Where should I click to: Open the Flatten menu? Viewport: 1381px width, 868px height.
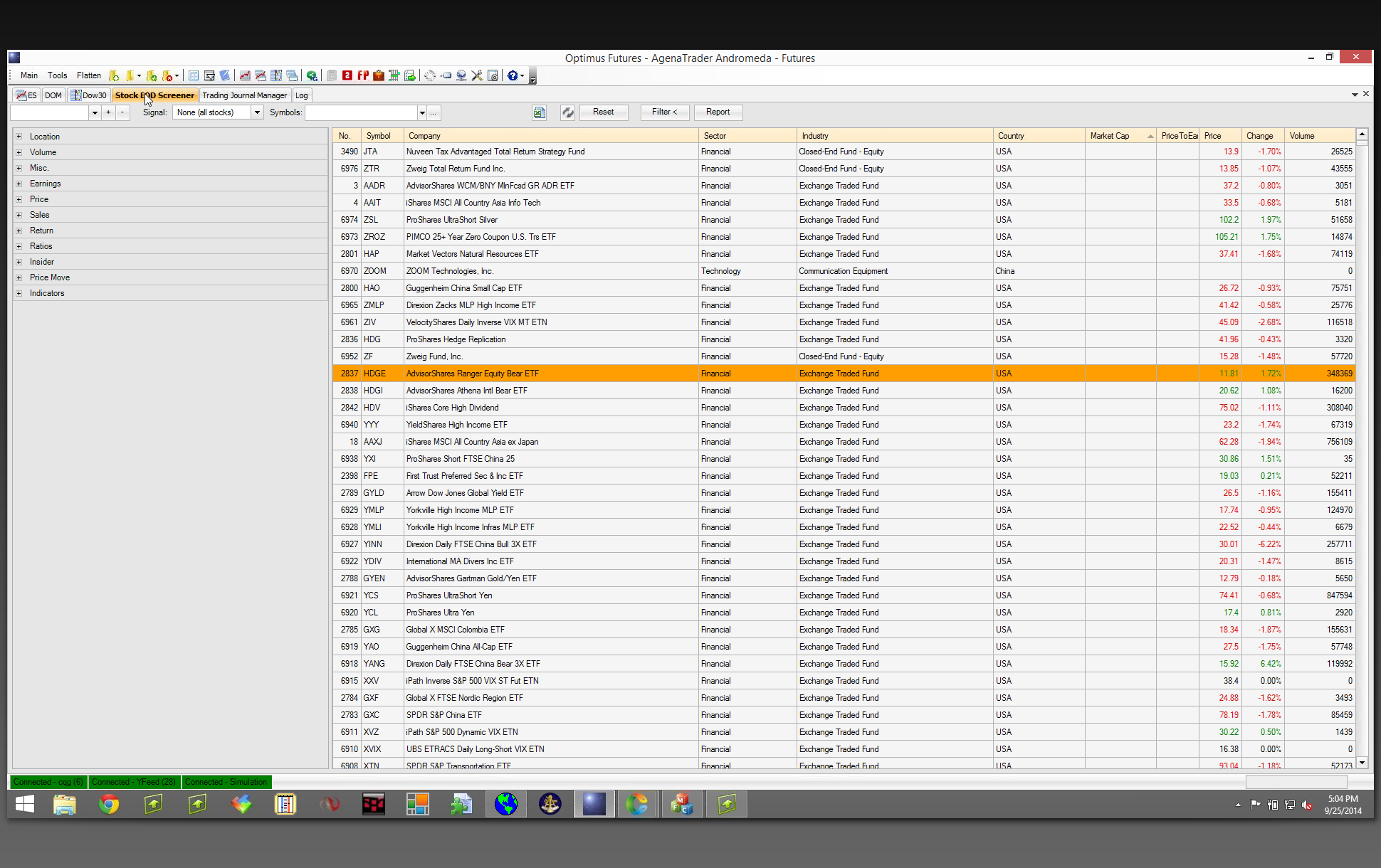point(89,75)
